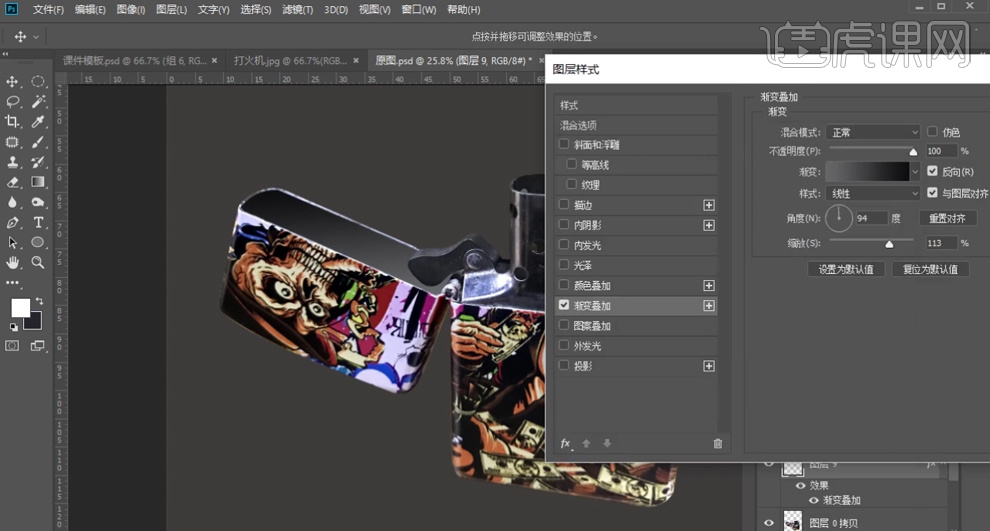990x531 pixels.
Task: Pick the Horizontal Type tool
Action: [38, 222]
